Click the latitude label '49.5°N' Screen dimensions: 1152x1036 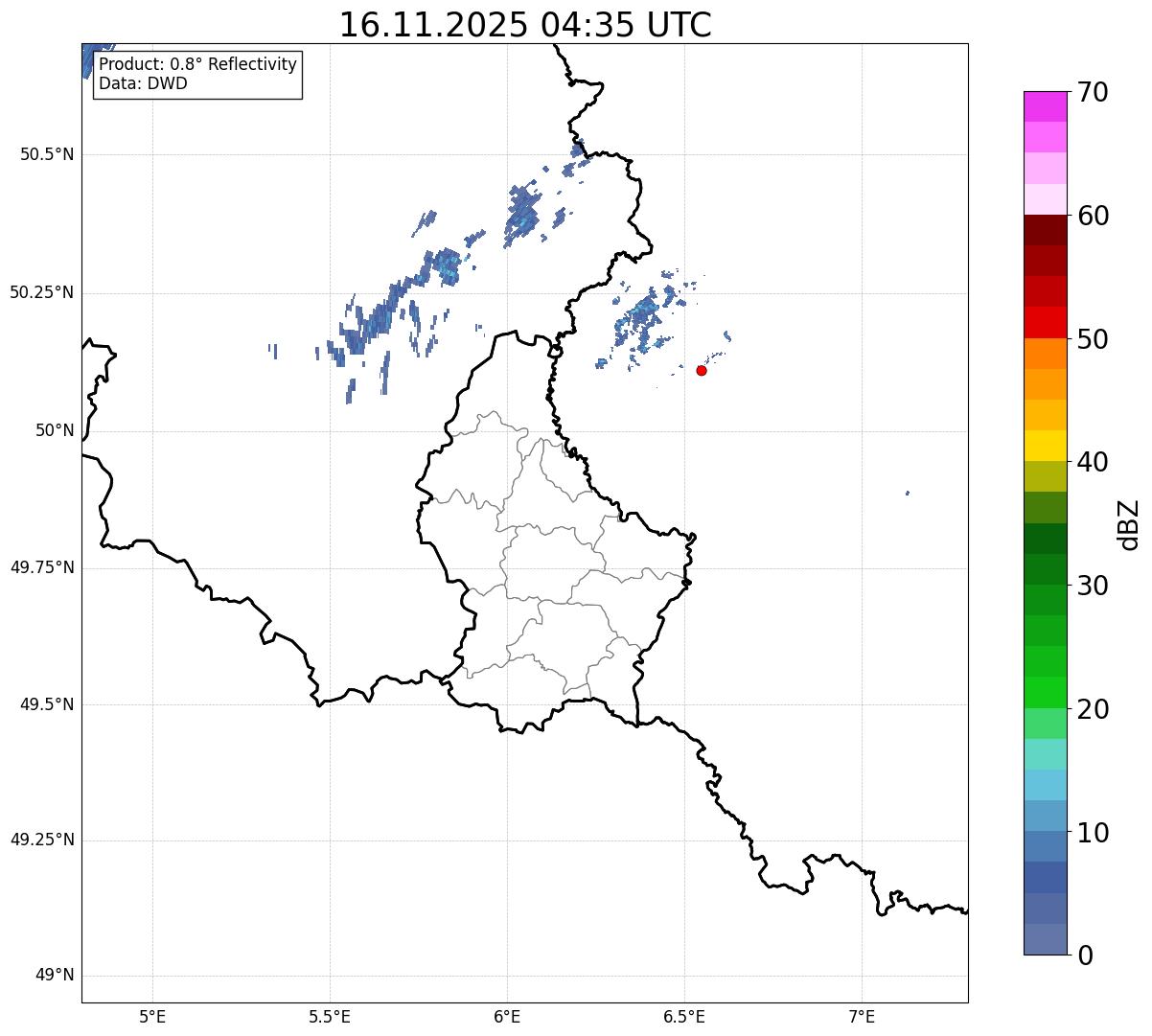pyautogui.click(x=47, y=704)
